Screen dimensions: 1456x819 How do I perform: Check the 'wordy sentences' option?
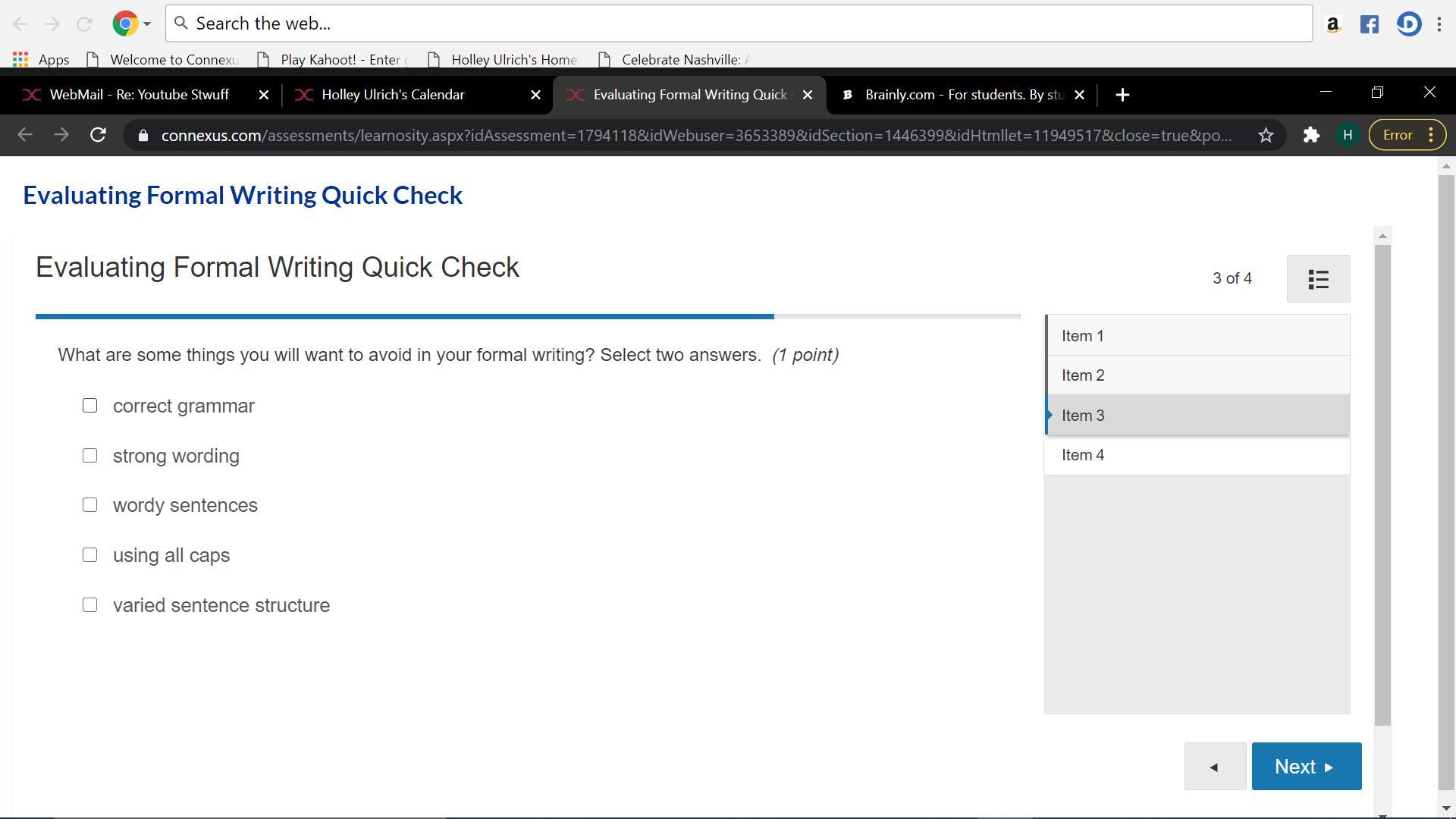pos(89,505)
